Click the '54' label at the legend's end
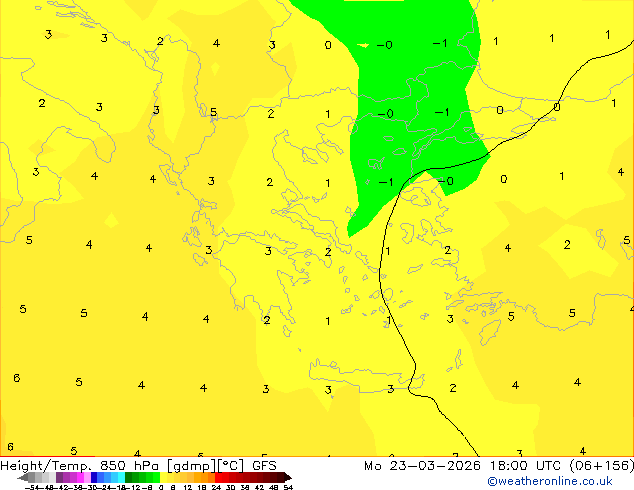634x490 pixels. click(x=288, y=487)
